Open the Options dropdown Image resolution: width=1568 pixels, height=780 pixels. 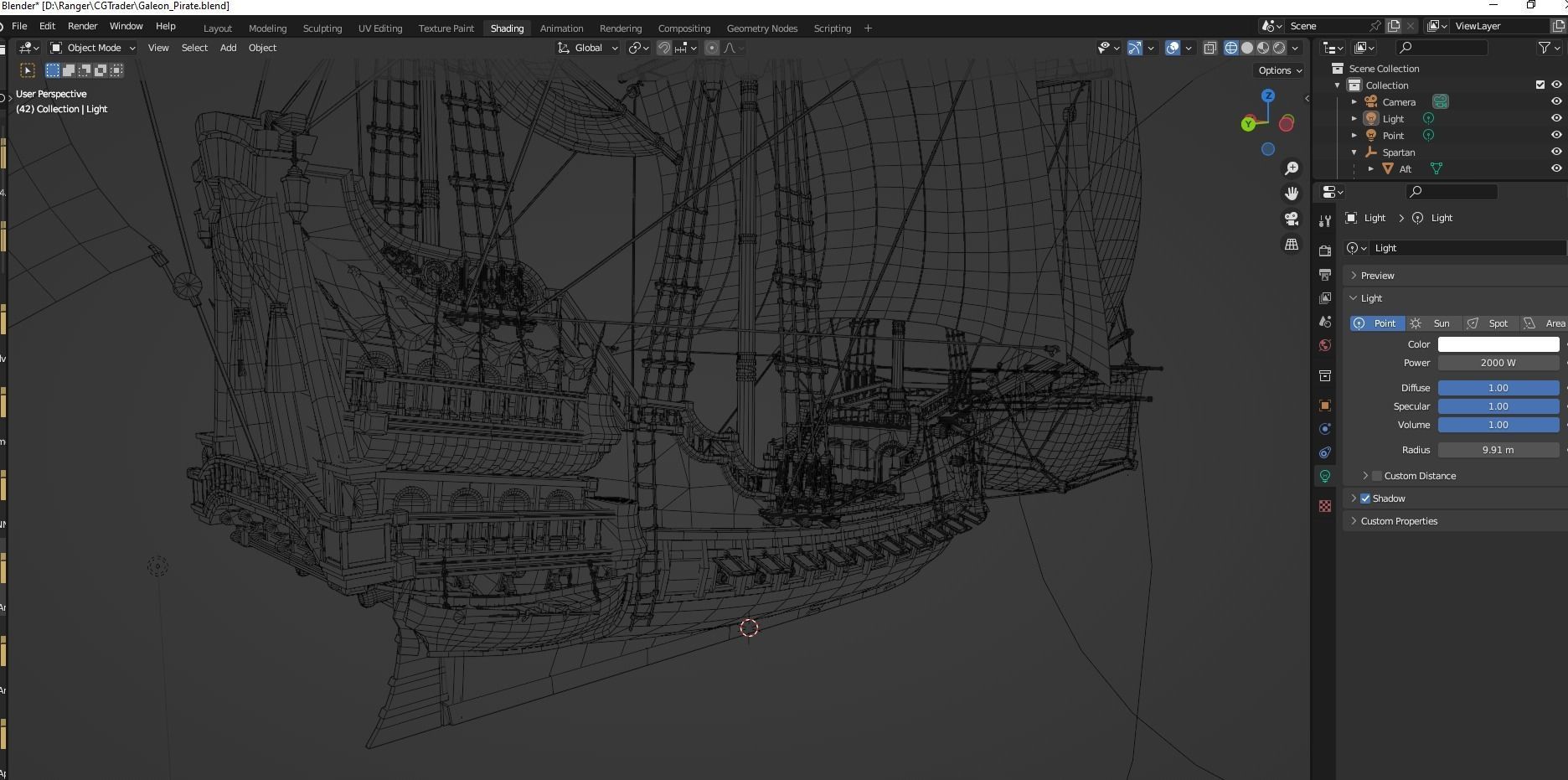[1280, 70]
